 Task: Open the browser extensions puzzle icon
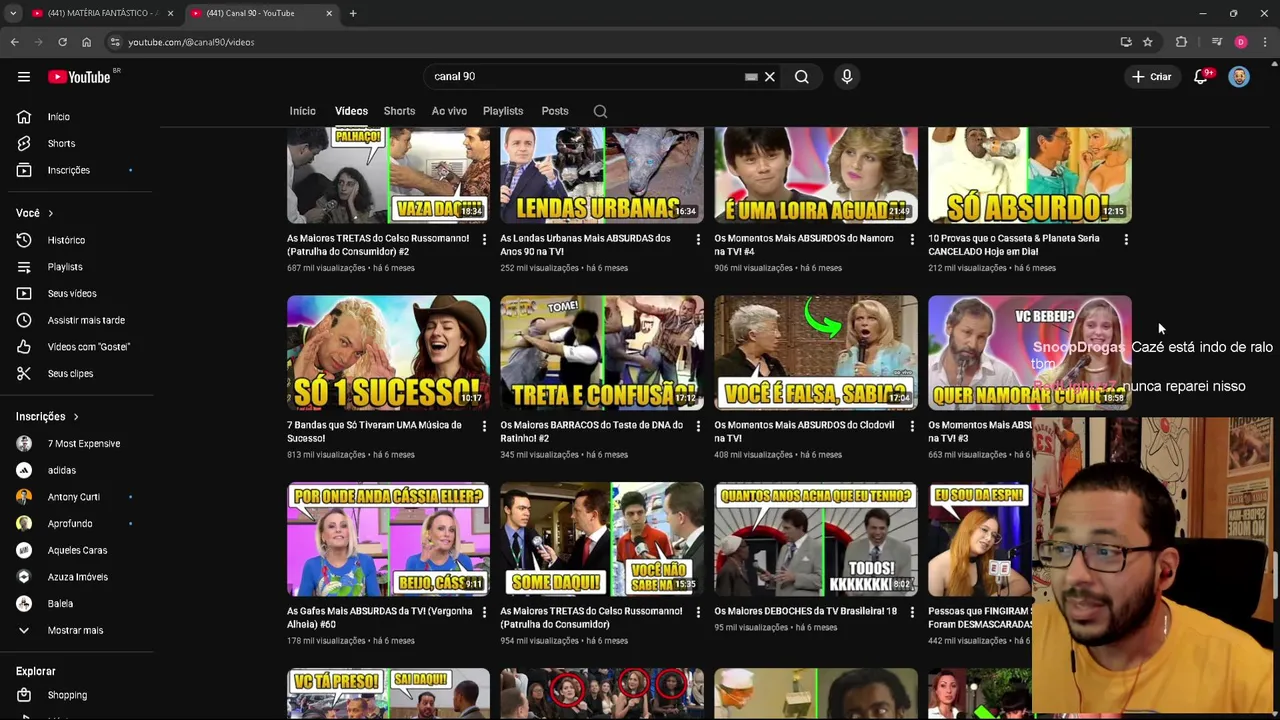pyautogui.click(x=1181, y=42)
